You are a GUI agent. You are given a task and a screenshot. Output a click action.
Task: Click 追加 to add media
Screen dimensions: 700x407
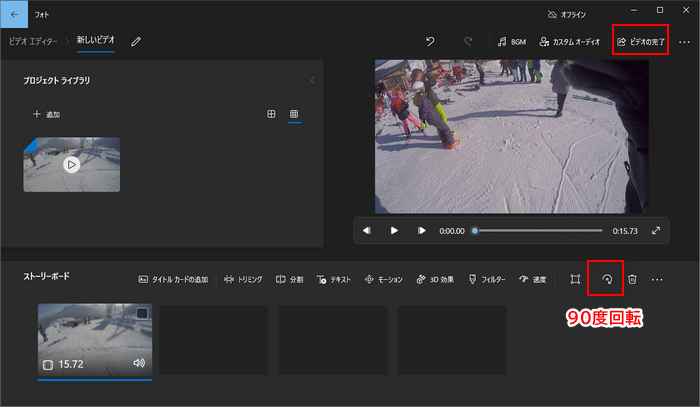point(46,114)
